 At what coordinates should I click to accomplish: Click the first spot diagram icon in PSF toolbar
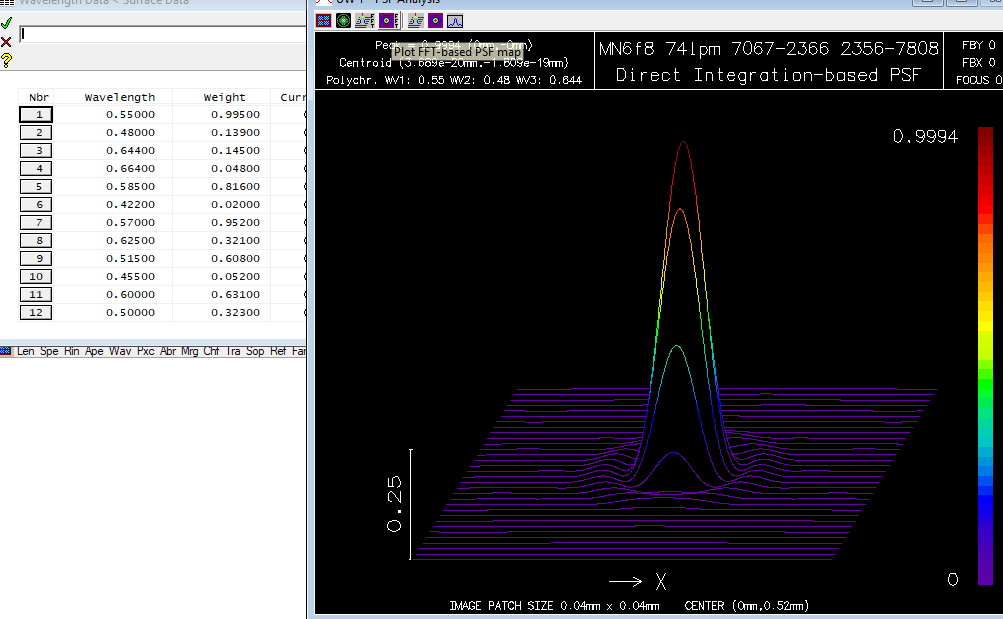(x=324, y=20)
